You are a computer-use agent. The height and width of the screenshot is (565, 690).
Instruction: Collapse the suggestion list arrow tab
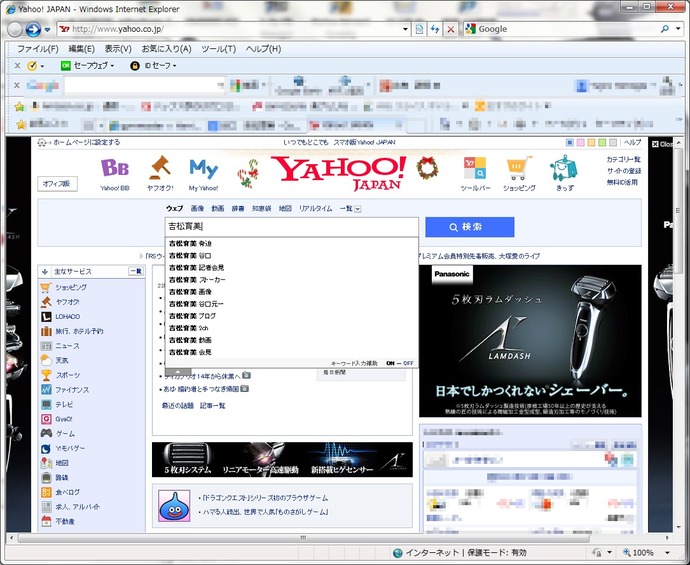(178, 372)
